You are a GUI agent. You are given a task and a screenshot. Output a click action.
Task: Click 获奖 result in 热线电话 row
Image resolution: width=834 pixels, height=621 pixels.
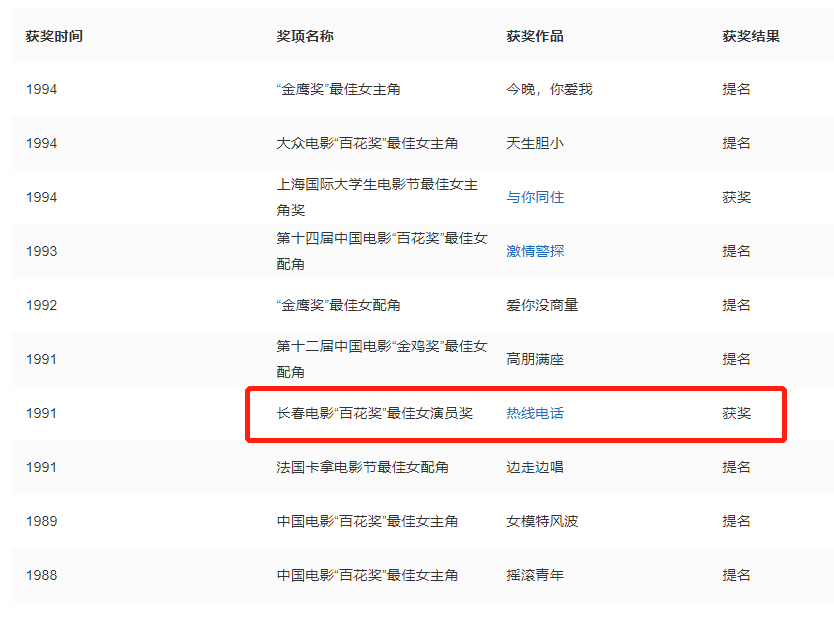736,413
